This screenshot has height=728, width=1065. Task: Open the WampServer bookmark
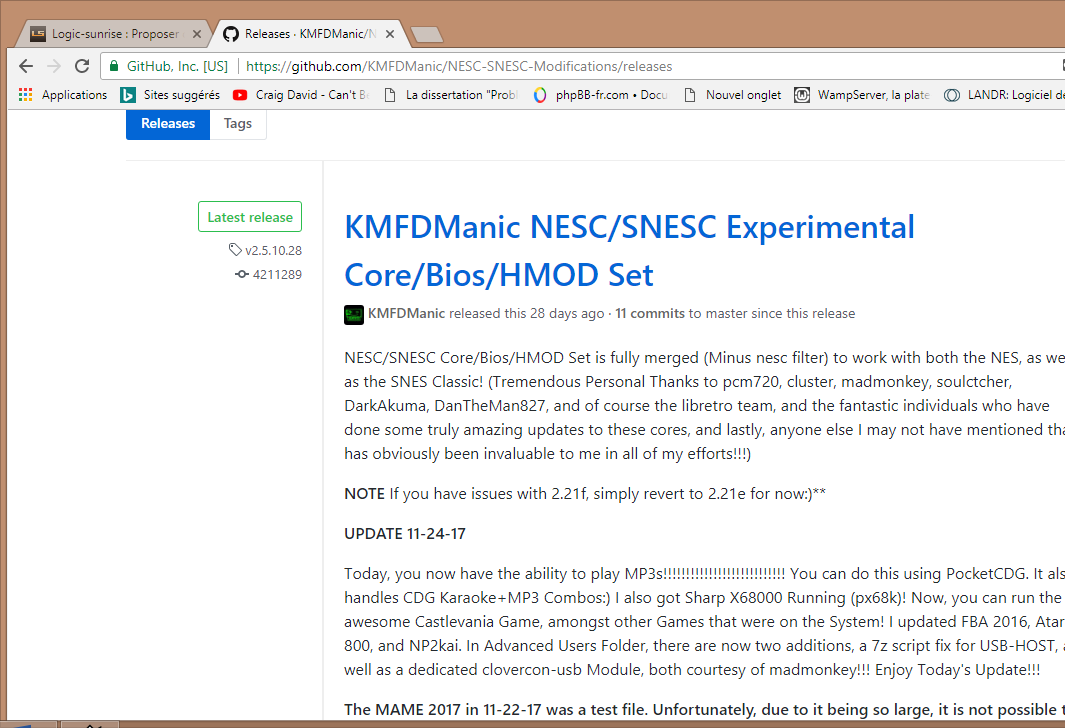pos(862,95)
